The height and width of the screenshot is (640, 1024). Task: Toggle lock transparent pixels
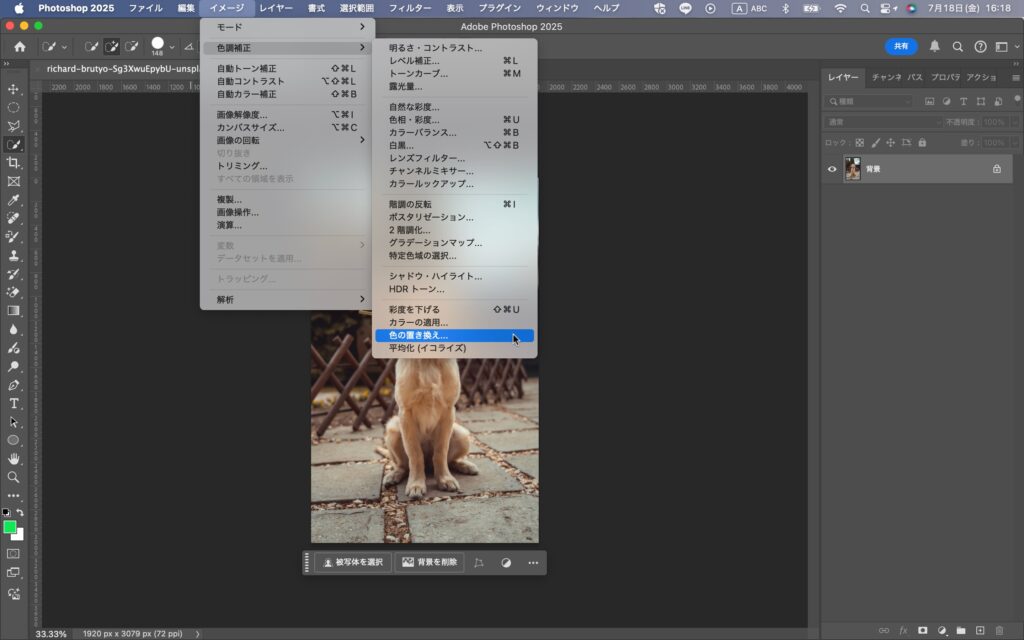[x=859, y=142]
